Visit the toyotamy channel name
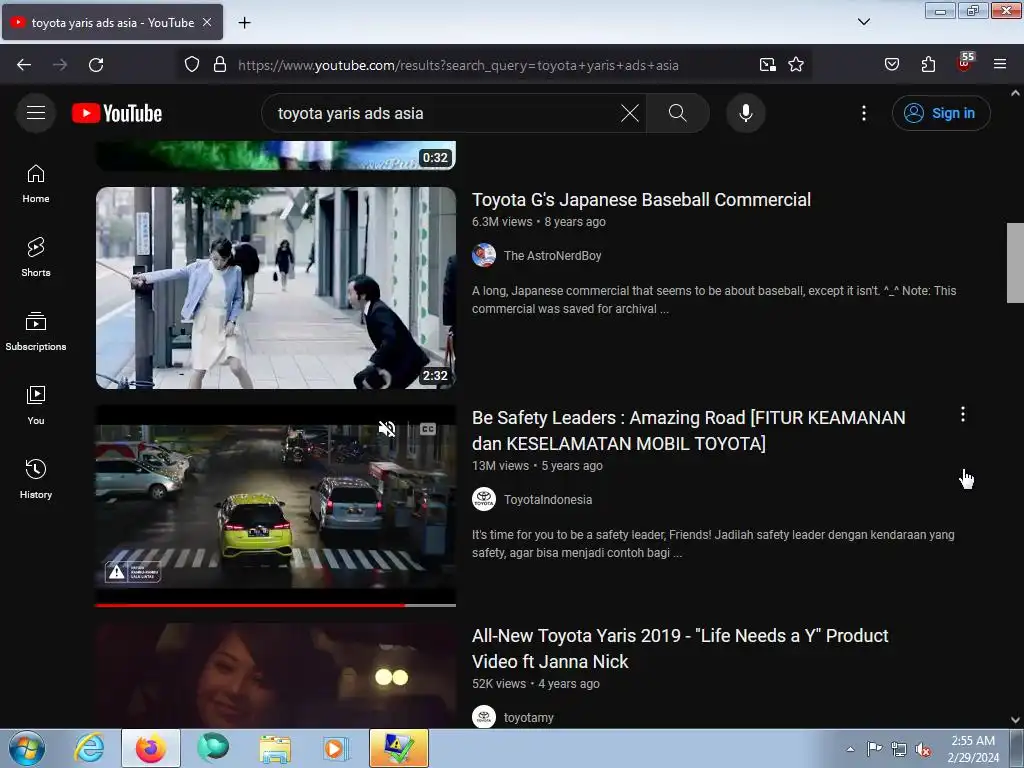Screen dimensions: 1024x768 pyautogui.click(x=528, y=718)
